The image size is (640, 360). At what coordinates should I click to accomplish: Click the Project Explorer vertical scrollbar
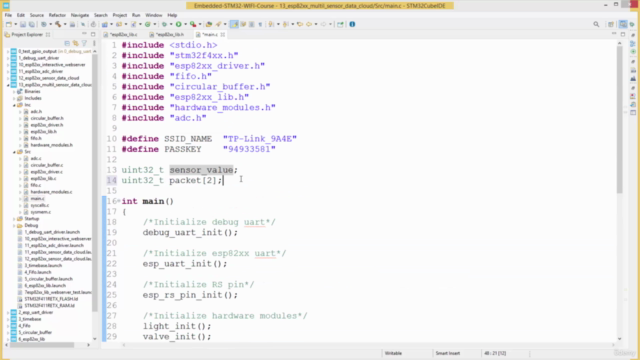tap(95, 184)
